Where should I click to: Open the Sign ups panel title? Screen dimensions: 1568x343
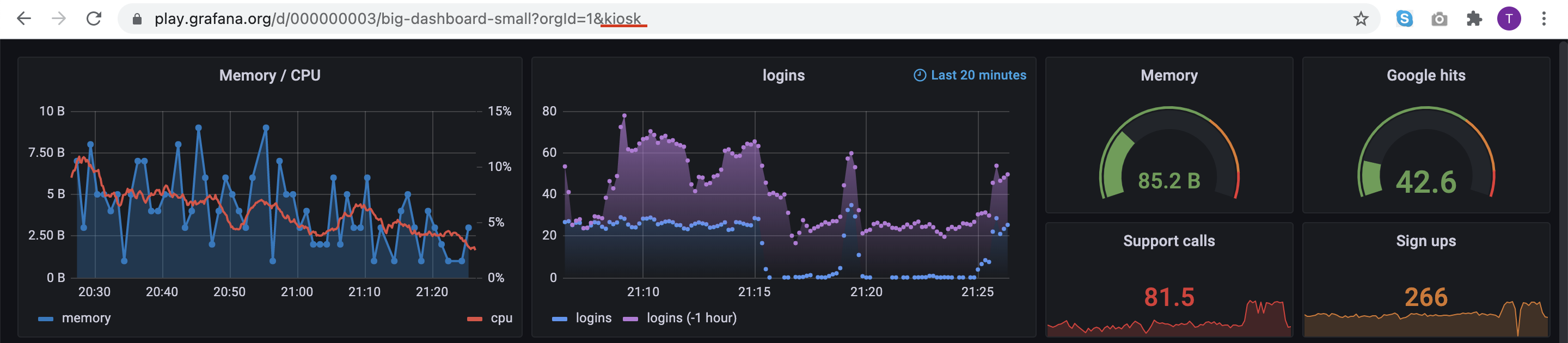1425,241
